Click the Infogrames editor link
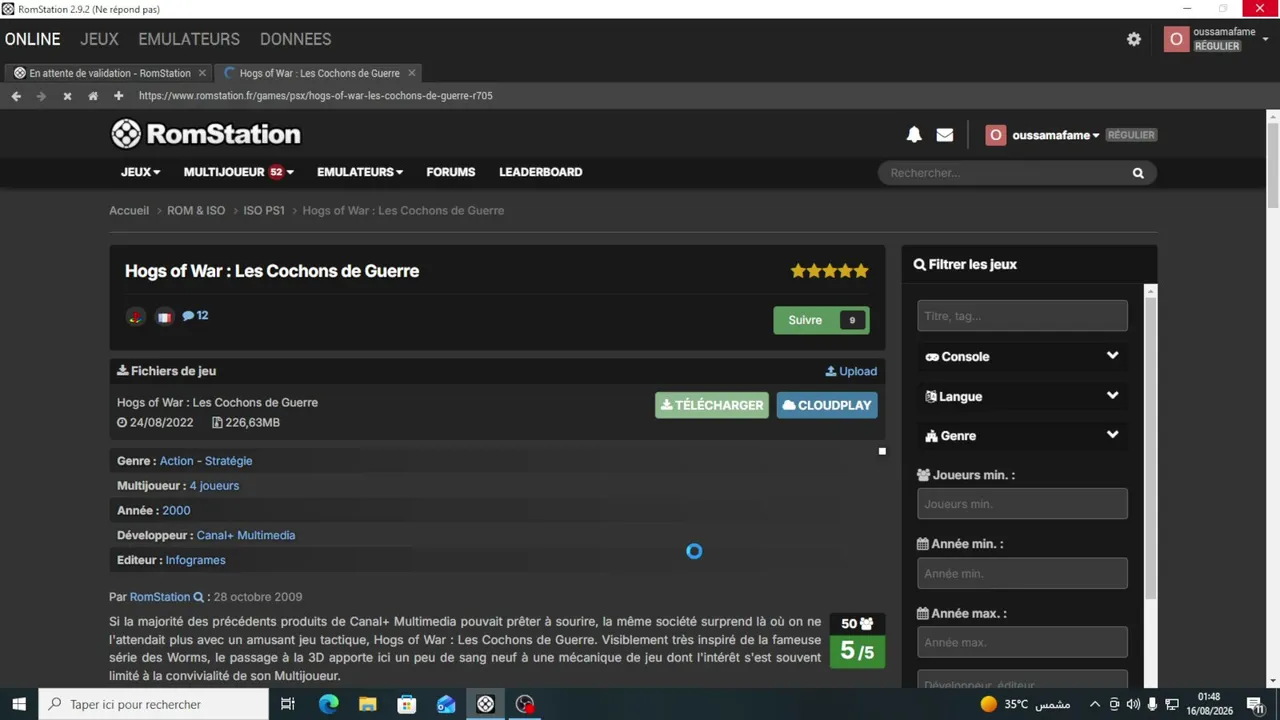The height and width of the screenshot is (720, 1280). tap(196, 561)
